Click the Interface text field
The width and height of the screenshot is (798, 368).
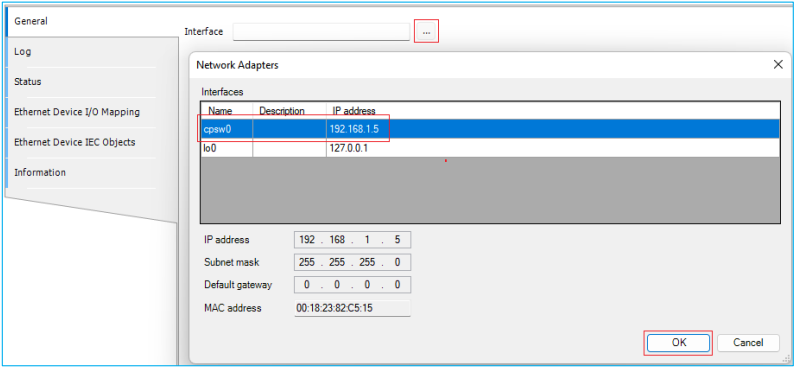321,32
